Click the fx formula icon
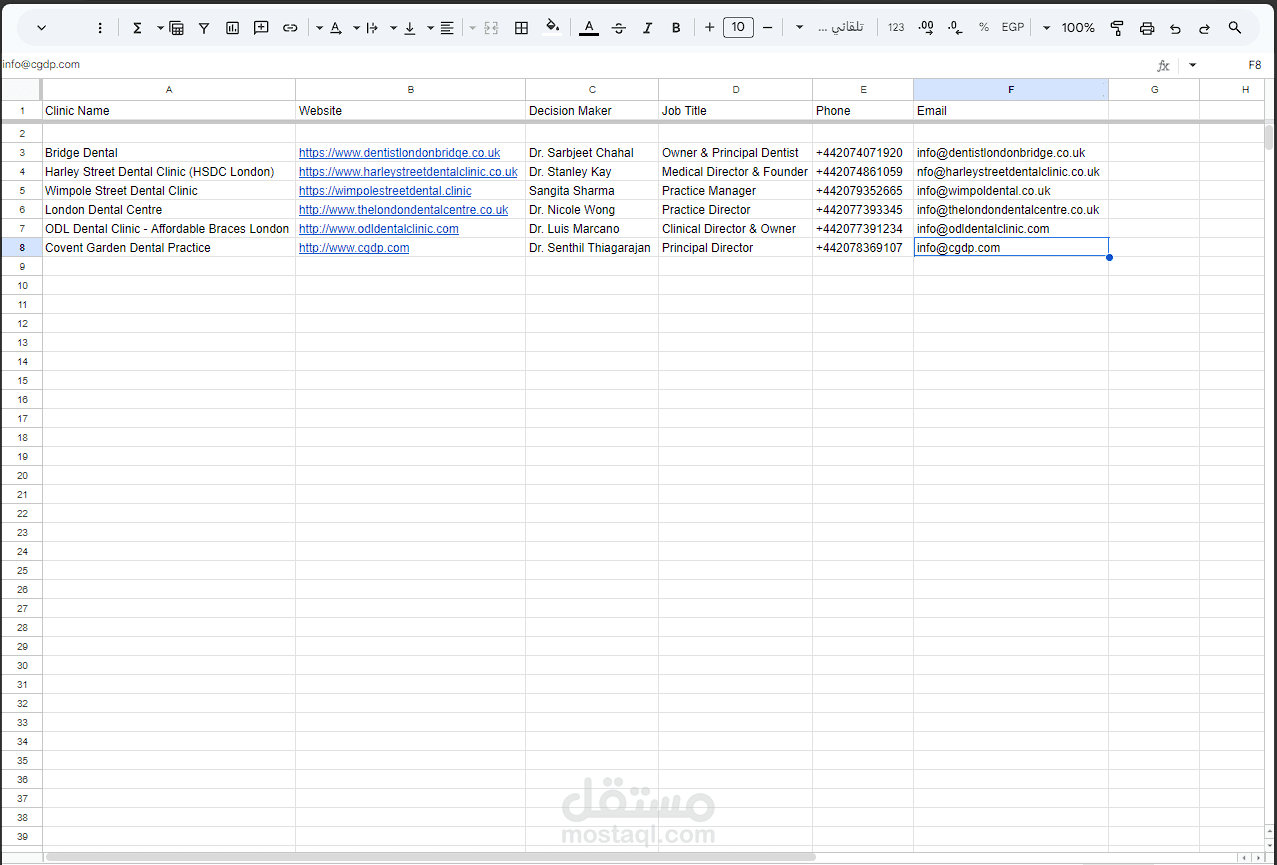The width and height of the screenshot is (1277, 865). (1163, 65)
